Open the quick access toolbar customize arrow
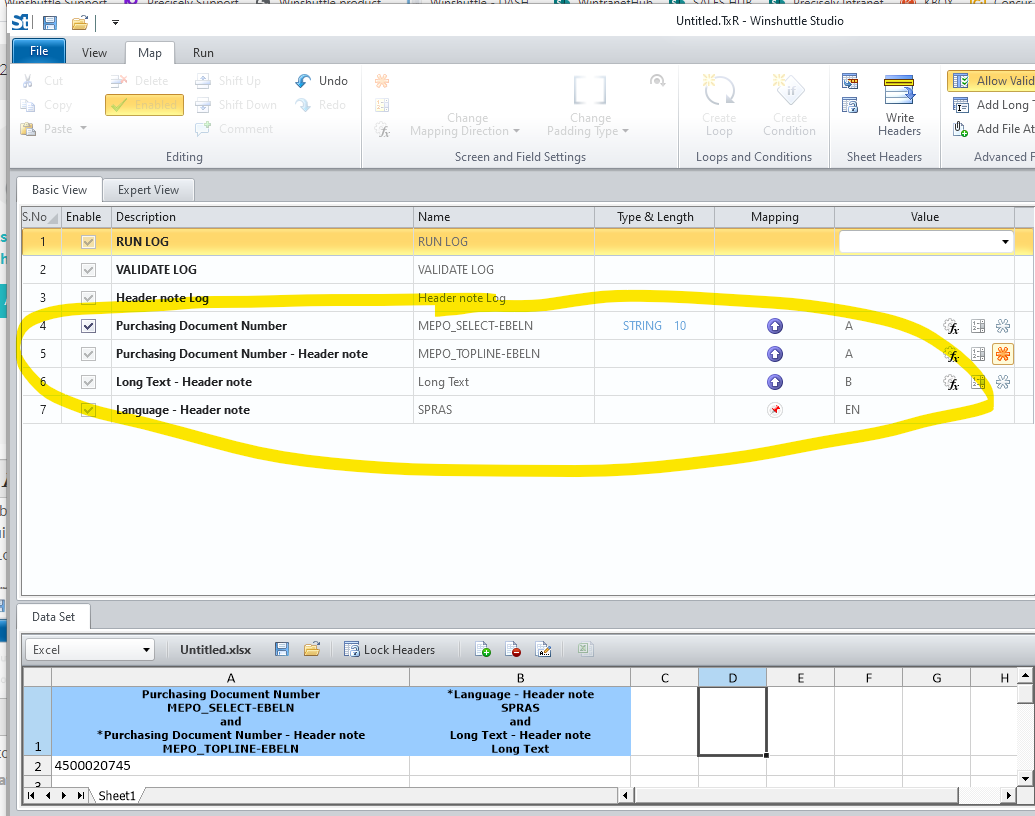The height and width of the screenshot is (816, 1035). [x=115, y=22]
